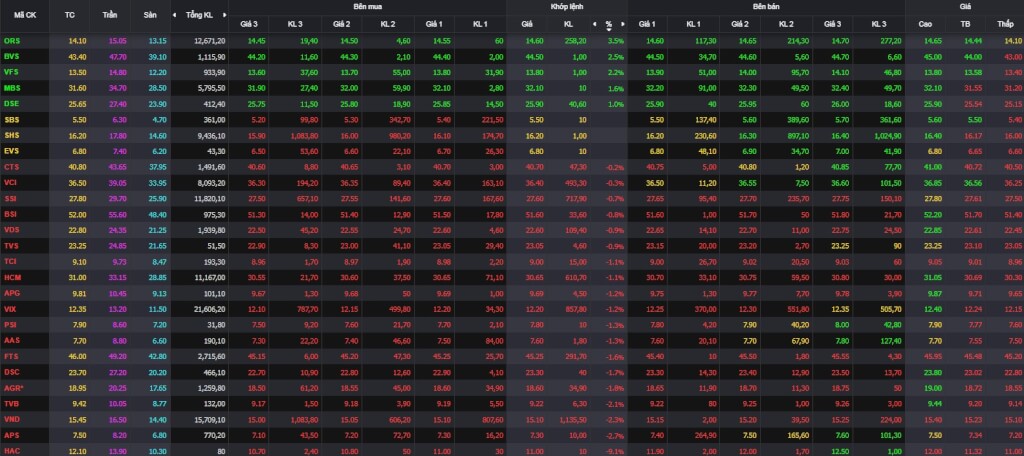Open stock symbol AGR*
The image size is (1024, 456).
point(13,387)
